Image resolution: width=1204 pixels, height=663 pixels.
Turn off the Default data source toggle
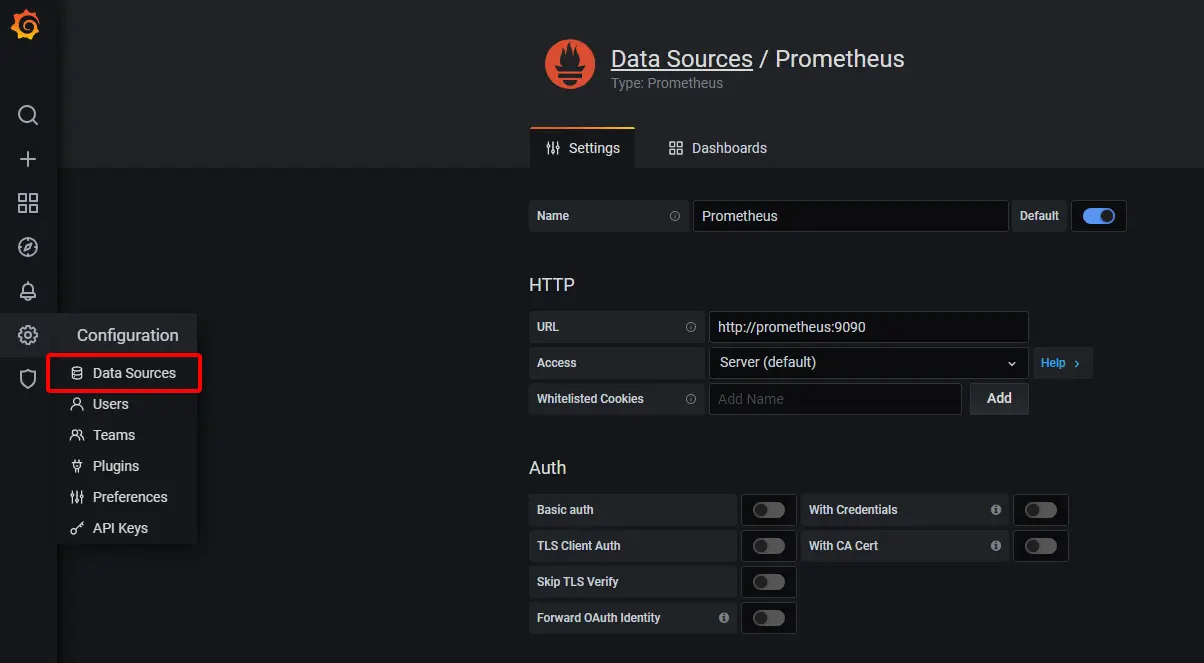point(1098,216)
